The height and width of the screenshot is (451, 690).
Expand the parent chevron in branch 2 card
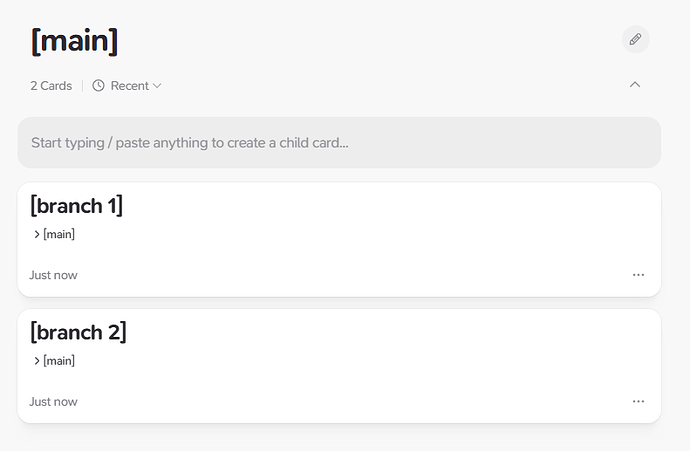click(37, 361)
